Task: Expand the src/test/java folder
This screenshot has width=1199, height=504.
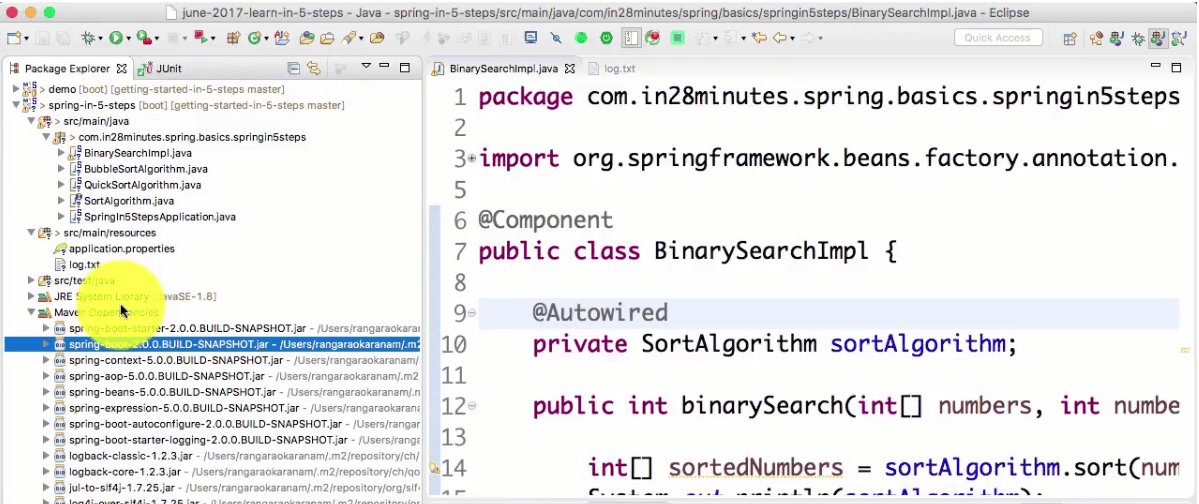Action: pos(31,281)
